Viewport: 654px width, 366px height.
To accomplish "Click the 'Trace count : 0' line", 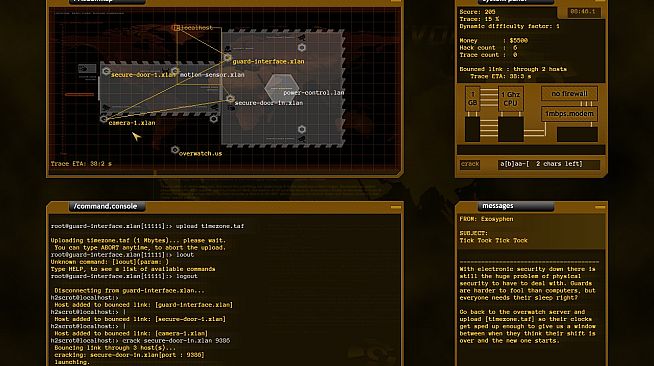I will click(x=488, y=55).
